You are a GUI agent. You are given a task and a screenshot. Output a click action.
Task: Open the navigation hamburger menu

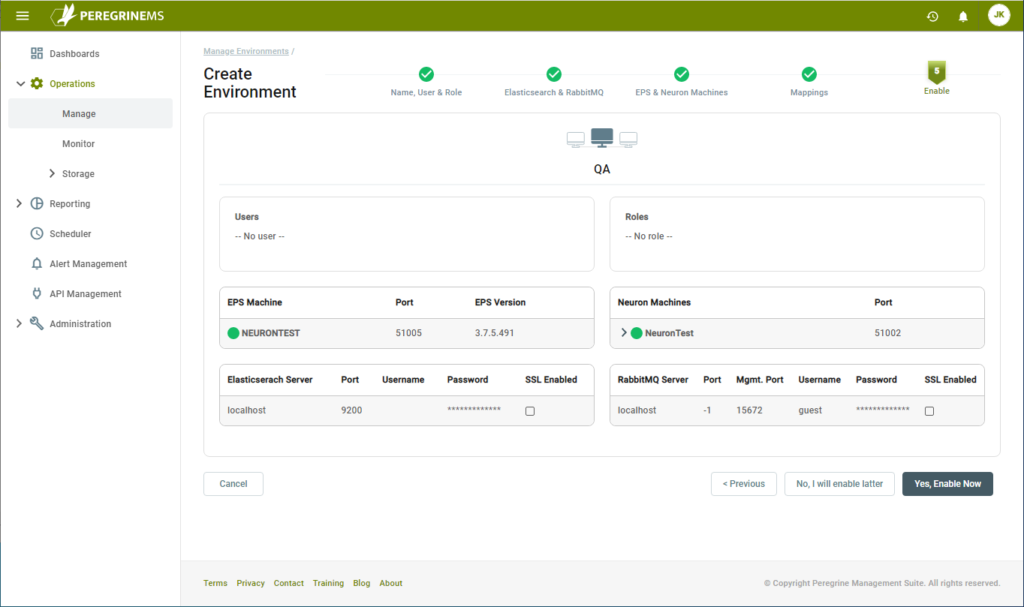pos(22,15)
